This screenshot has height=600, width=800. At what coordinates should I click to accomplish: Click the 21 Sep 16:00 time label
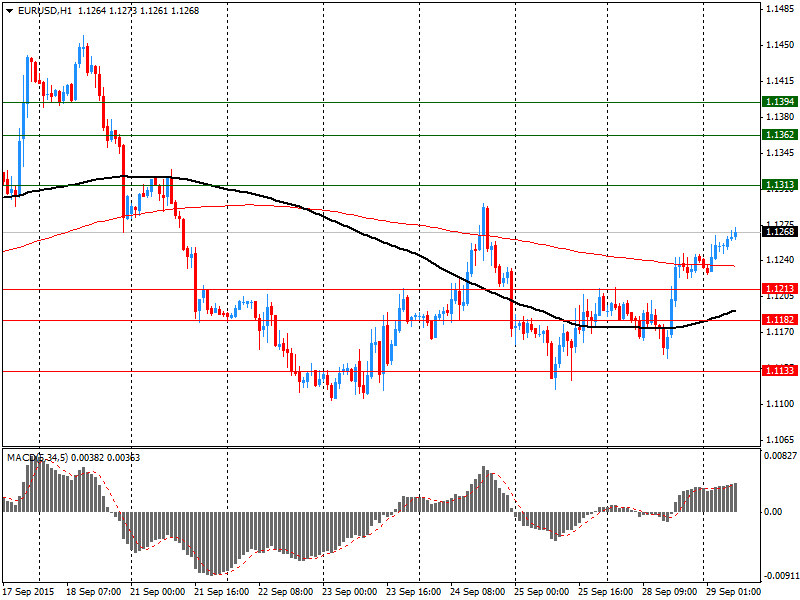(221, 592)
